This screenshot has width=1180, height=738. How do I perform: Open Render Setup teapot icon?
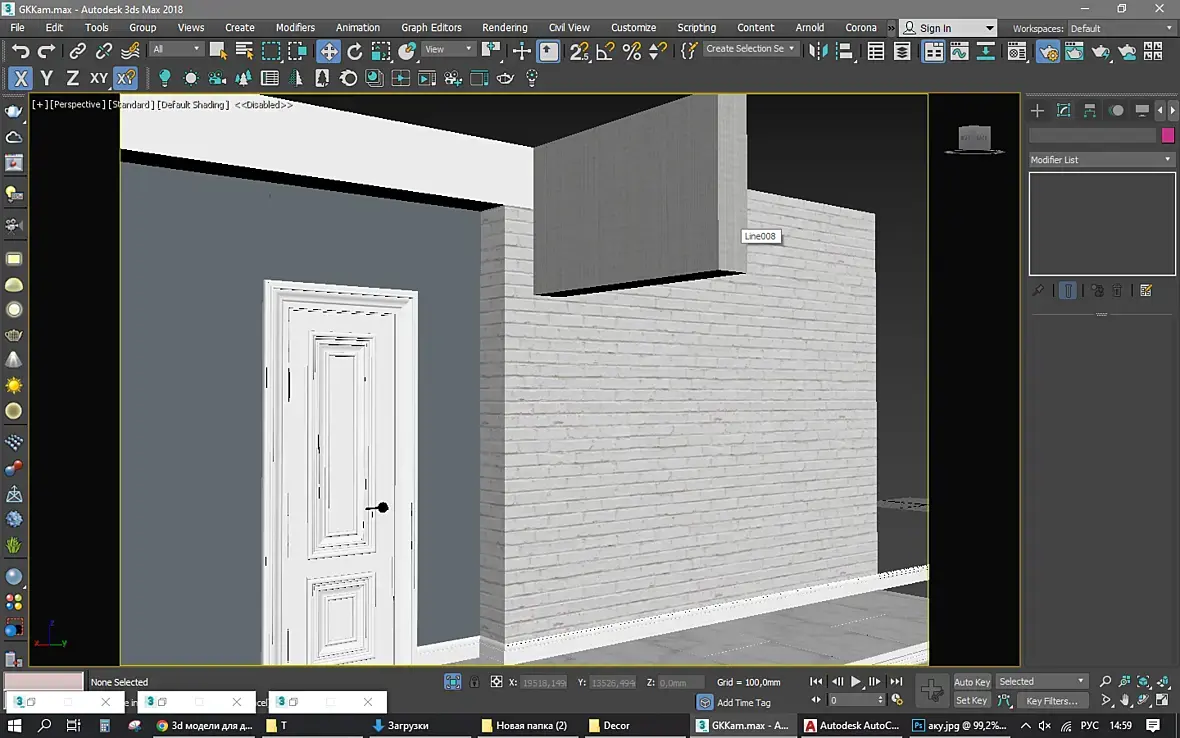(x=1048, y=51)
